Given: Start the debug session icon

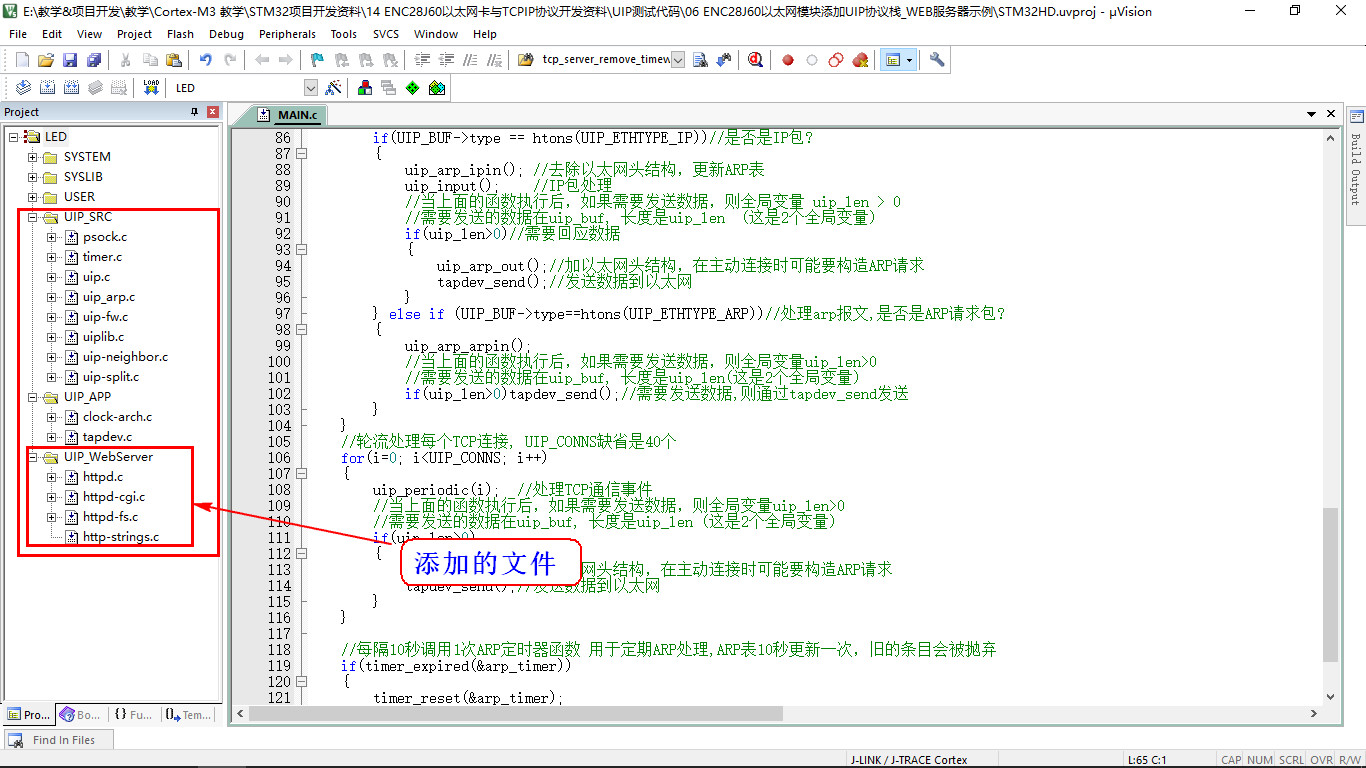Looking at the screenshot, I should click(755, 60).
